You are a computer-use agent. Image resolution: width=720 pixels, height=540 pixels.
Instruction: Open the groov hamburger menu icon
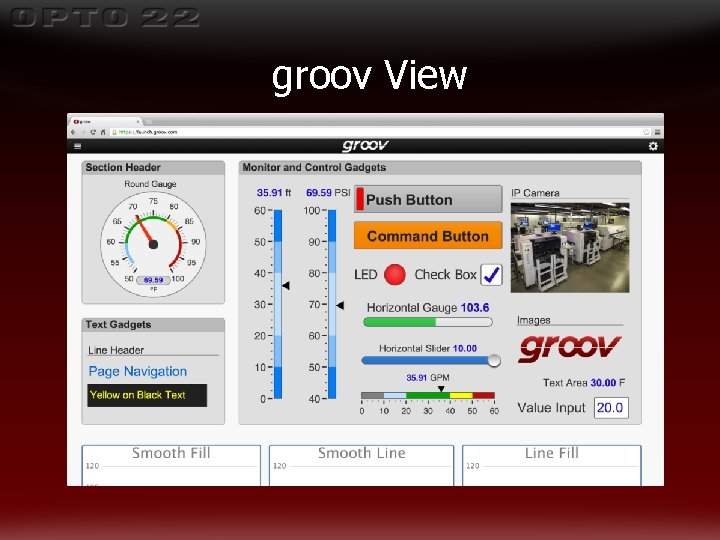78,146
